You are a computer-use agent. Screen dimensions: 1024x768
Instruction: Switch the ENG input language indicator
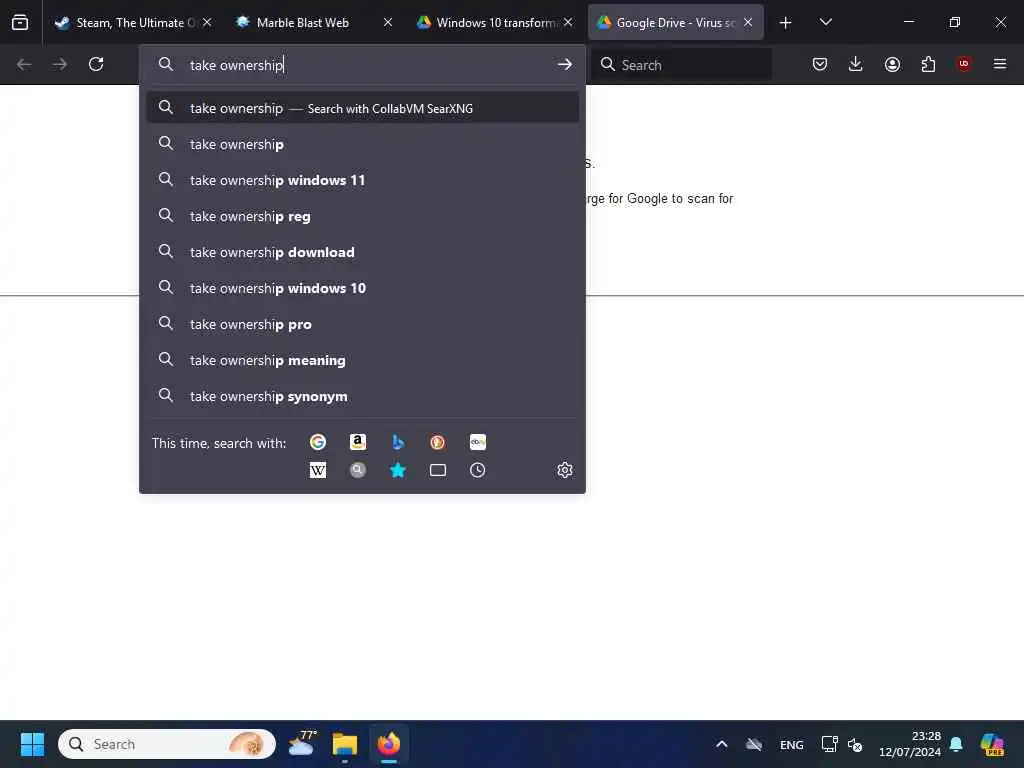[792, 744]
